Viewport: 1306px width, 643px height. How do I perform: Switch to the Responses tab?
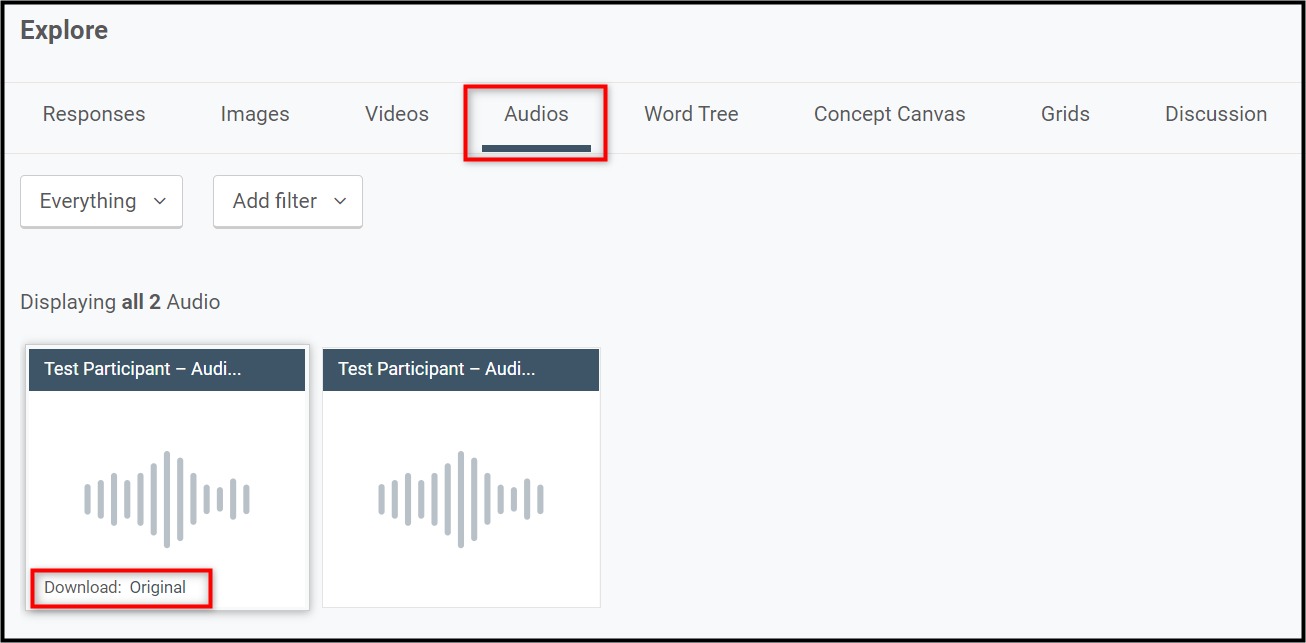coord(93,114)
